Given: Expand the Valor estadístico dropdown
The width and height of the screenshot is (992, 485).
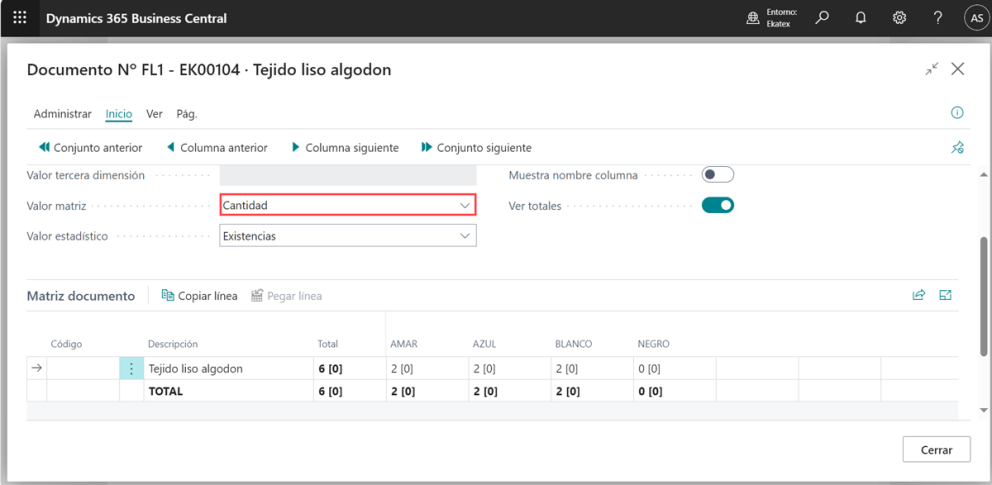Looking at the screenshot, I should [x=464, y=237].
